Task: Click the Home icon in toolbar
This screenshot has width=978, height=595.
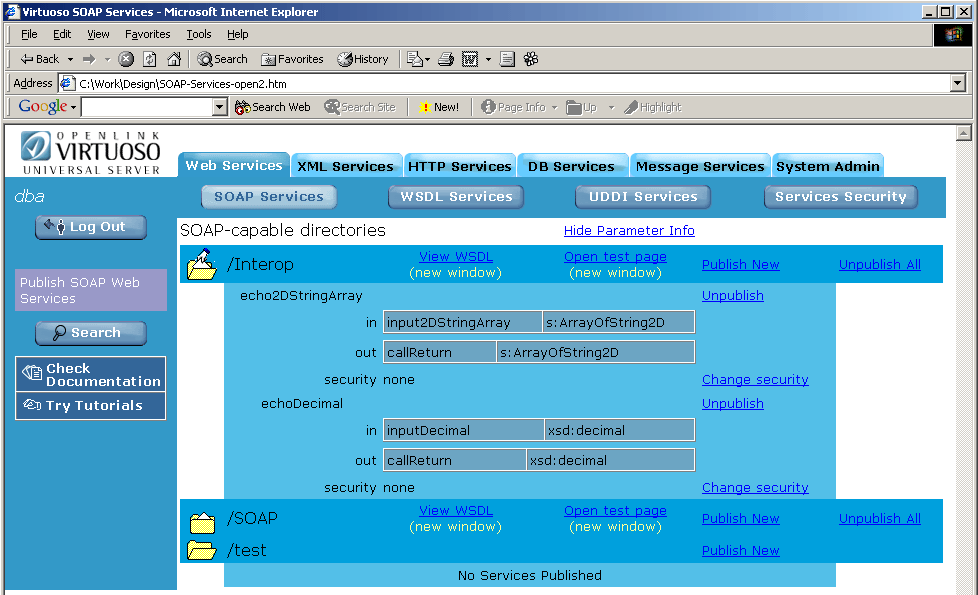Action: coord(174,59)
